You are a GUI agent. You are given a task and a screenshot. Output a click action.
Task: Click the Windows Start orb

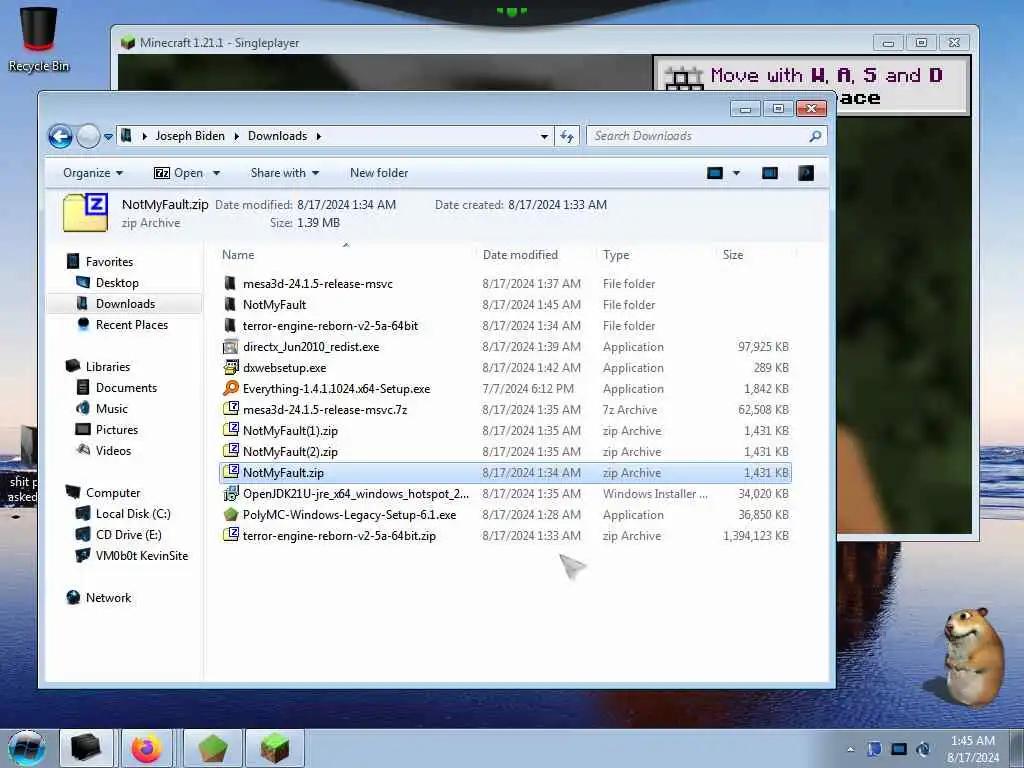(x=27, y=748)
